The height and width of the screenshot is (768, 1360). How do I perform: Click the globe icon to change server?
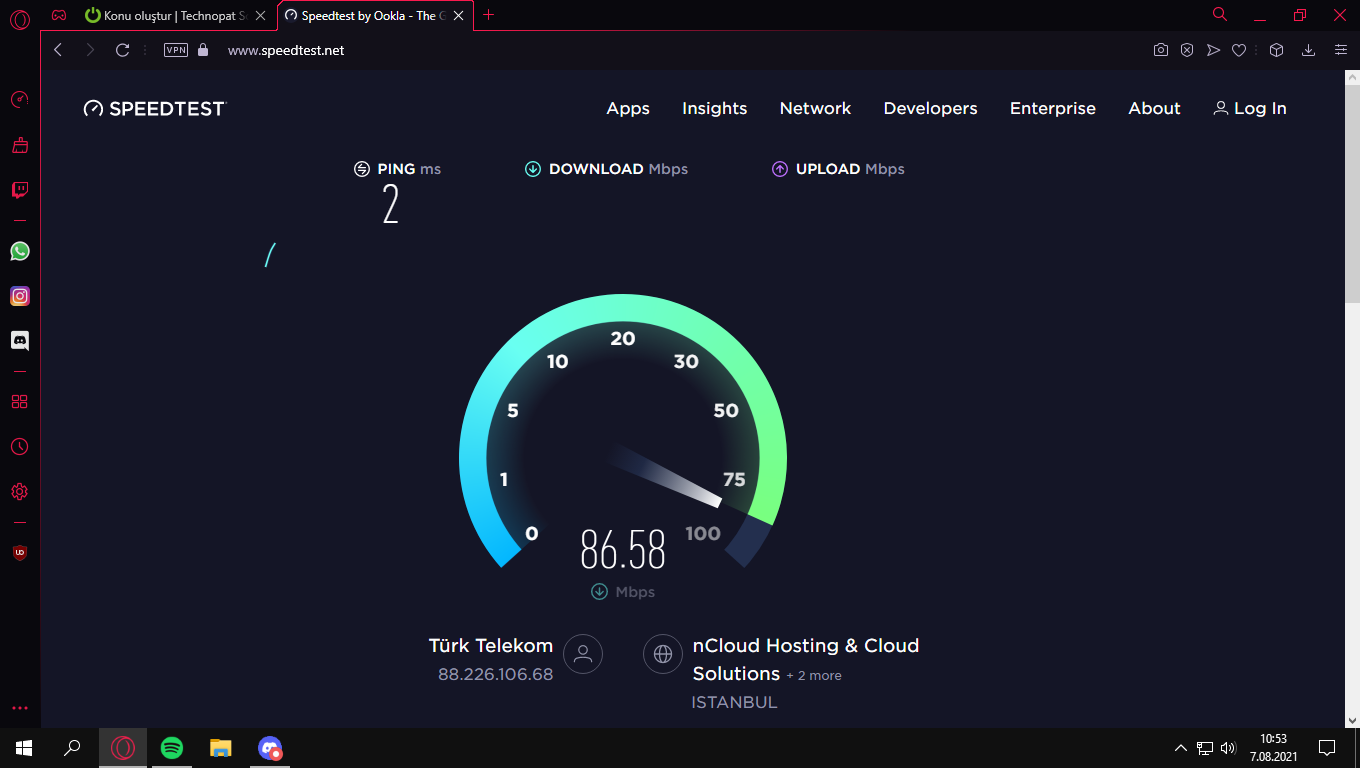(662, 654)
